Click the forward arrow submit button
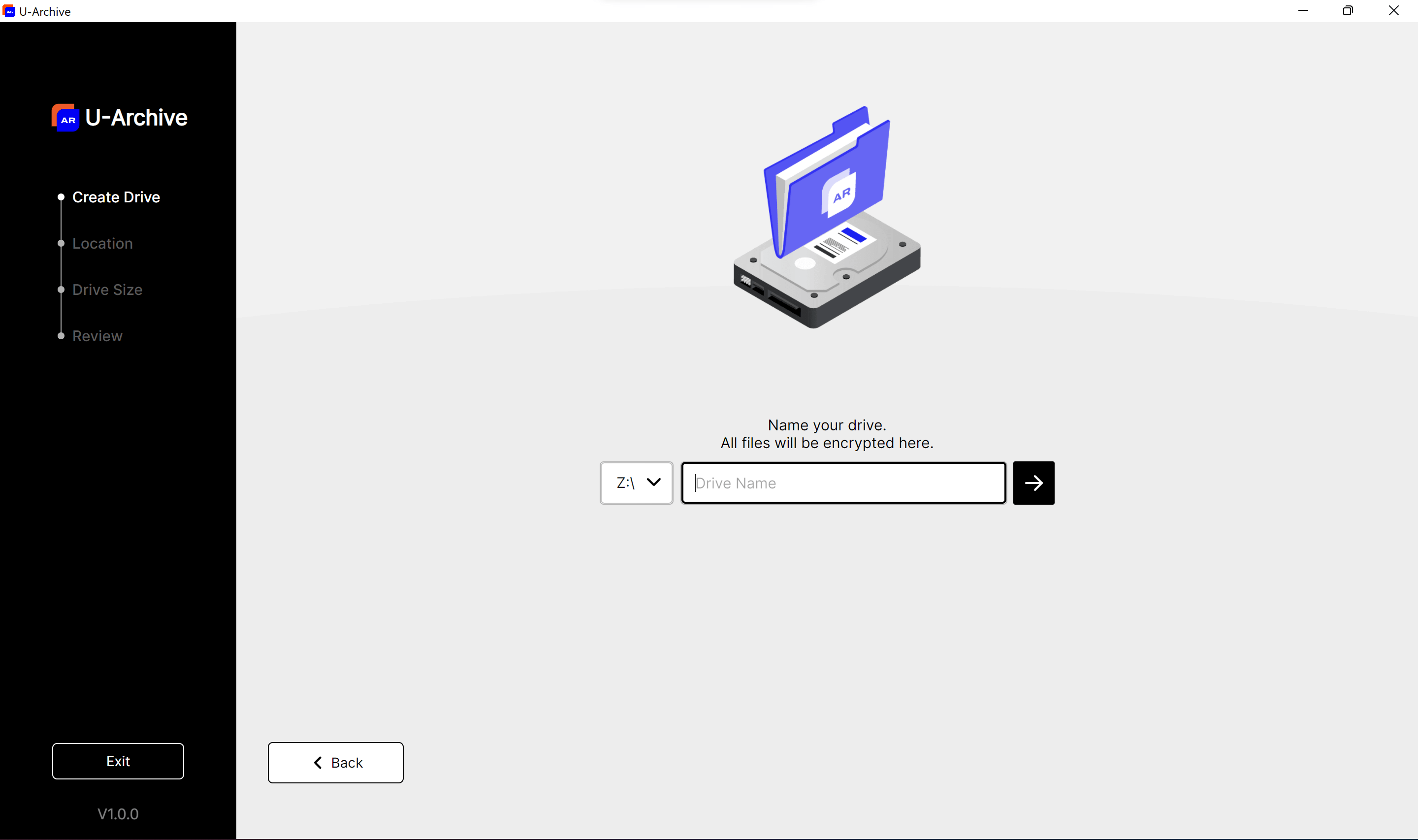The image size is (1418, 840). pyautogui.click(x=1033, y=483)
